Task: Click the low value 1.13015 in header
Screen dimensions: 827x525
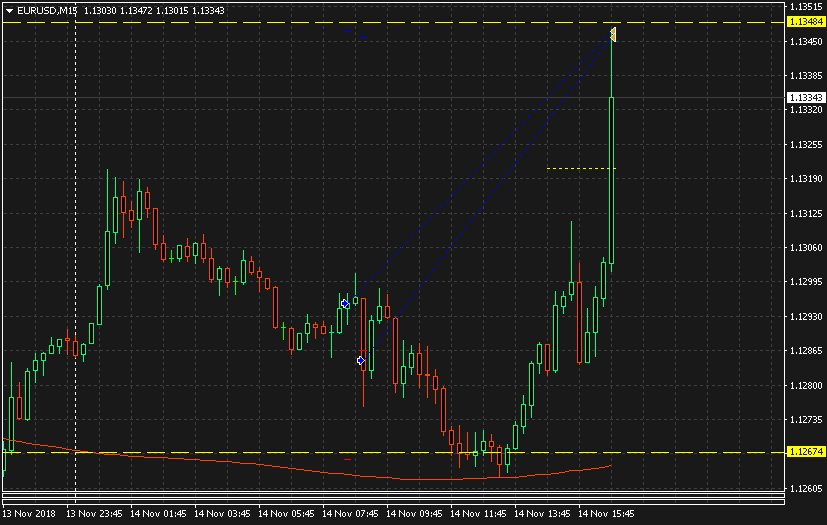Action: pos(172,11)
